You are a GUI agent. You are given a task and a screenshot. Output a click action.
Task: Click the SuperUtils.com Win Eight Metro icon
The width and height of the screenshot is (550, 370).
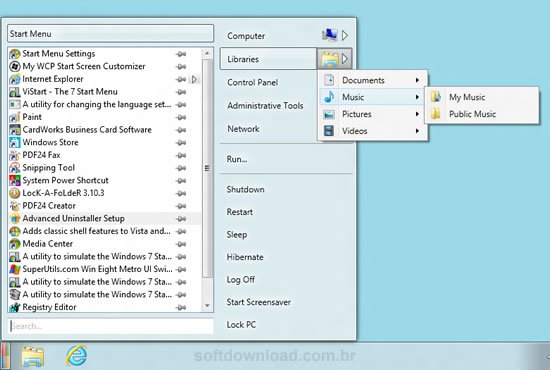tap(15, 269)
